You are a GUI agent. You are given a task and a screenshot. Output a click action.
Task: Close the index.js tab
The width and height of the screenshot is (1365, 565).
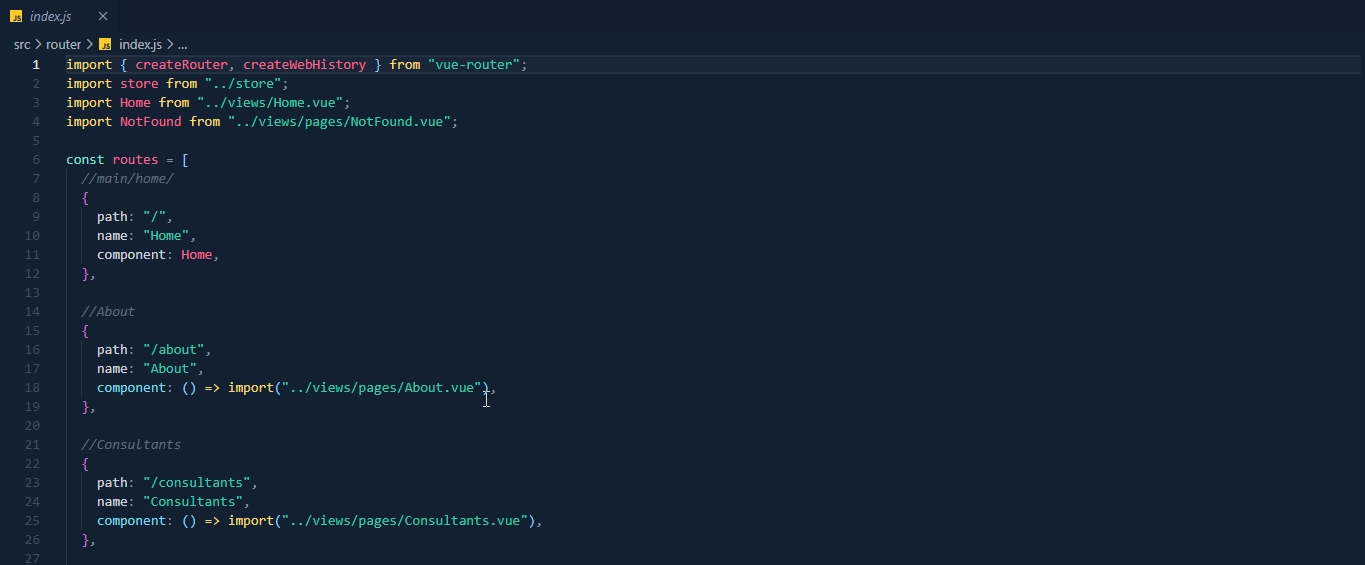click(x=103, y=16)
